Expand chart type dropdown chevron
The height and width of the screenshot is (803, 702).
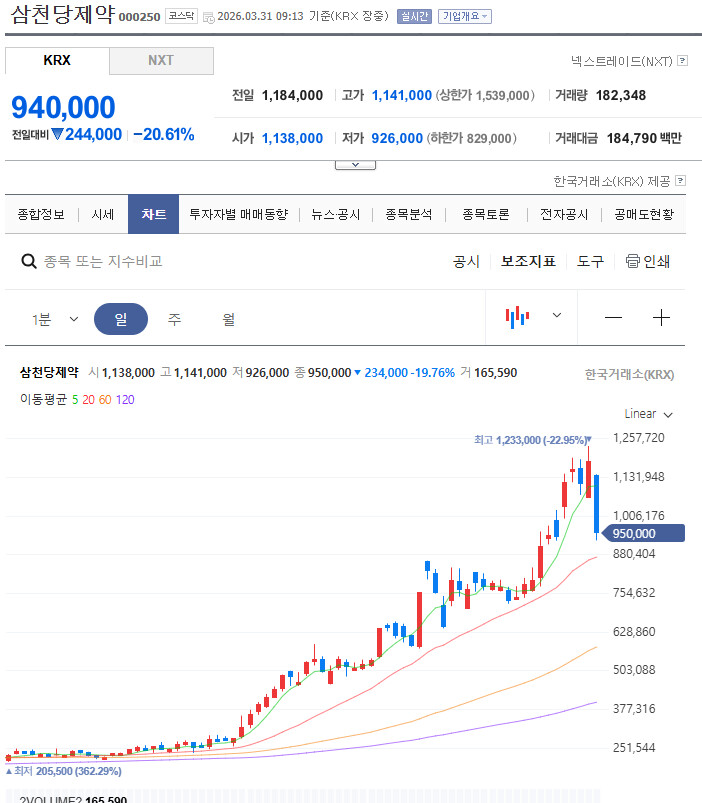557,315
